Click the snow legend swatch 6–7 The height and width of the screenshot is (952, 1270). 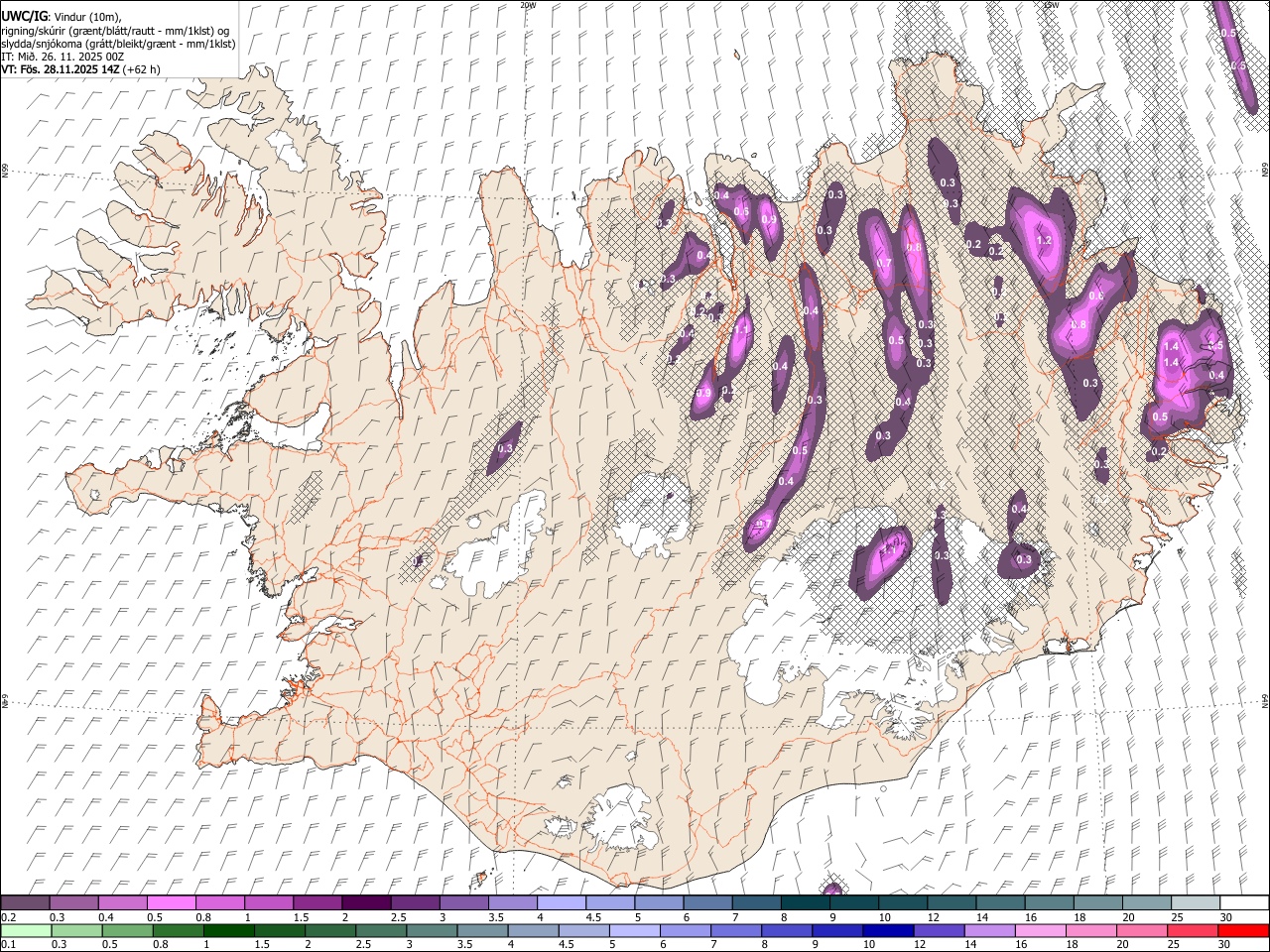tap(708, 902)
